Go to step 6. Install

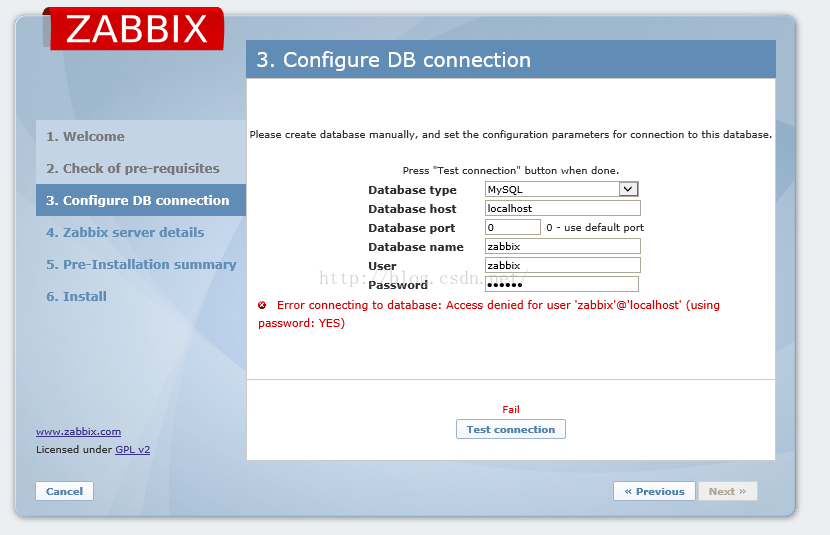point(76,296)
